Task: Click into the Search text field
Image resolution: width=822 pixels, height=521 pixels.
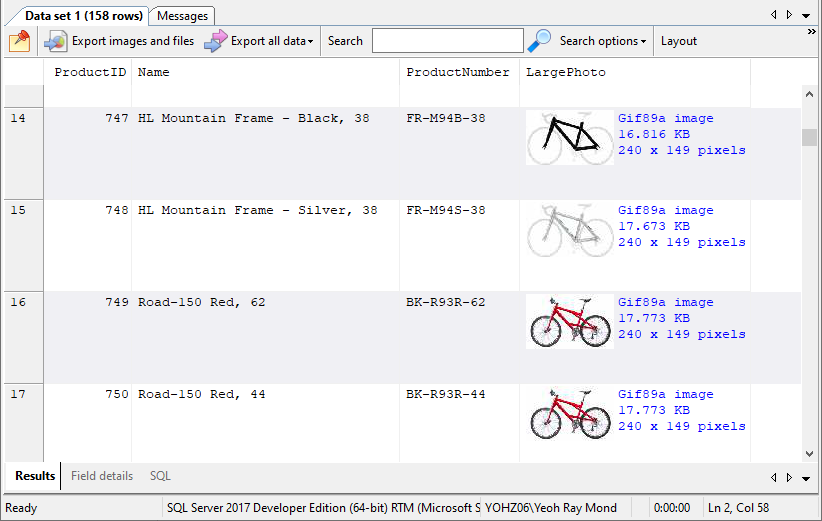Action: pos(447,41)
